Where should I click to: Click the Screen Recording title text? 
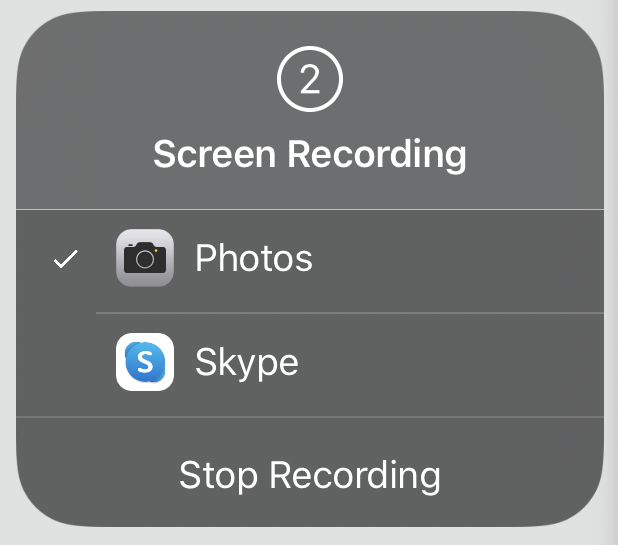[310, 155]
